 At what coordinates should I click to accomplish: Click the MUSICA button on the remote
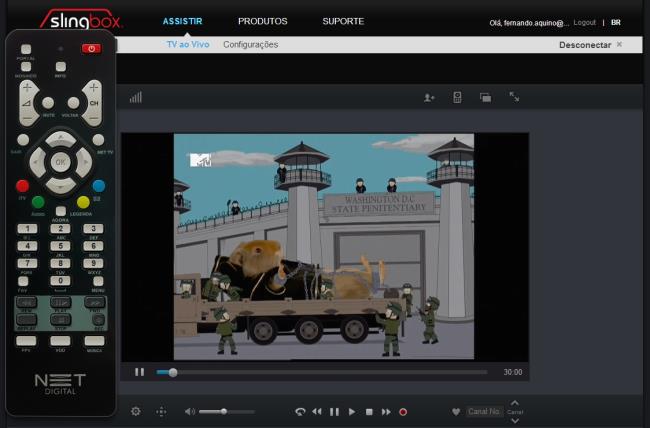95,341
